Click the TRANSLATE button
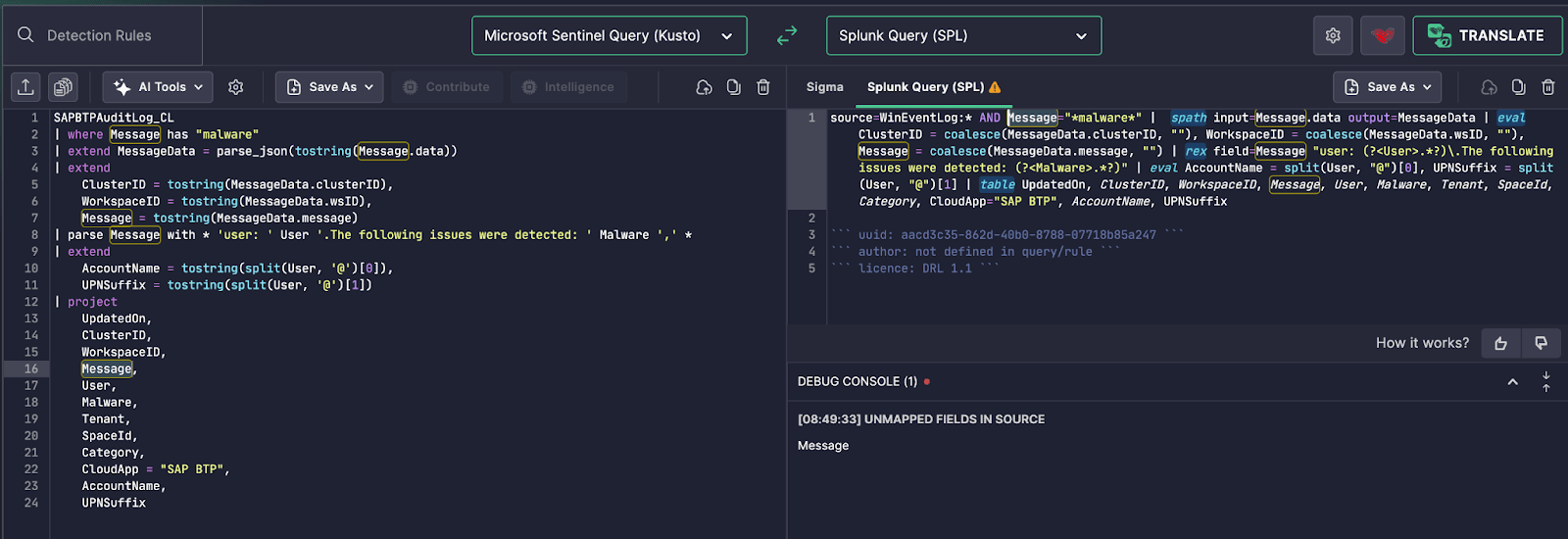Screen dimensions: 1568x539 (1487, 35)
